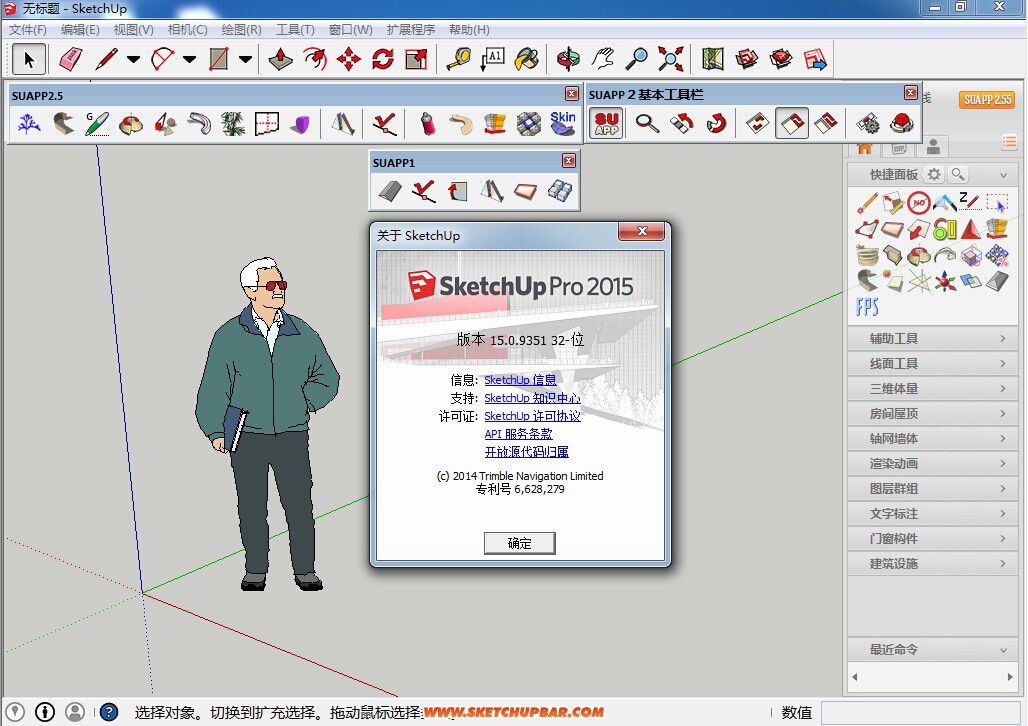Click the red spray can icon in SUAPP2.5
This screenshot has width=1028, height=726.
[427, 123]
